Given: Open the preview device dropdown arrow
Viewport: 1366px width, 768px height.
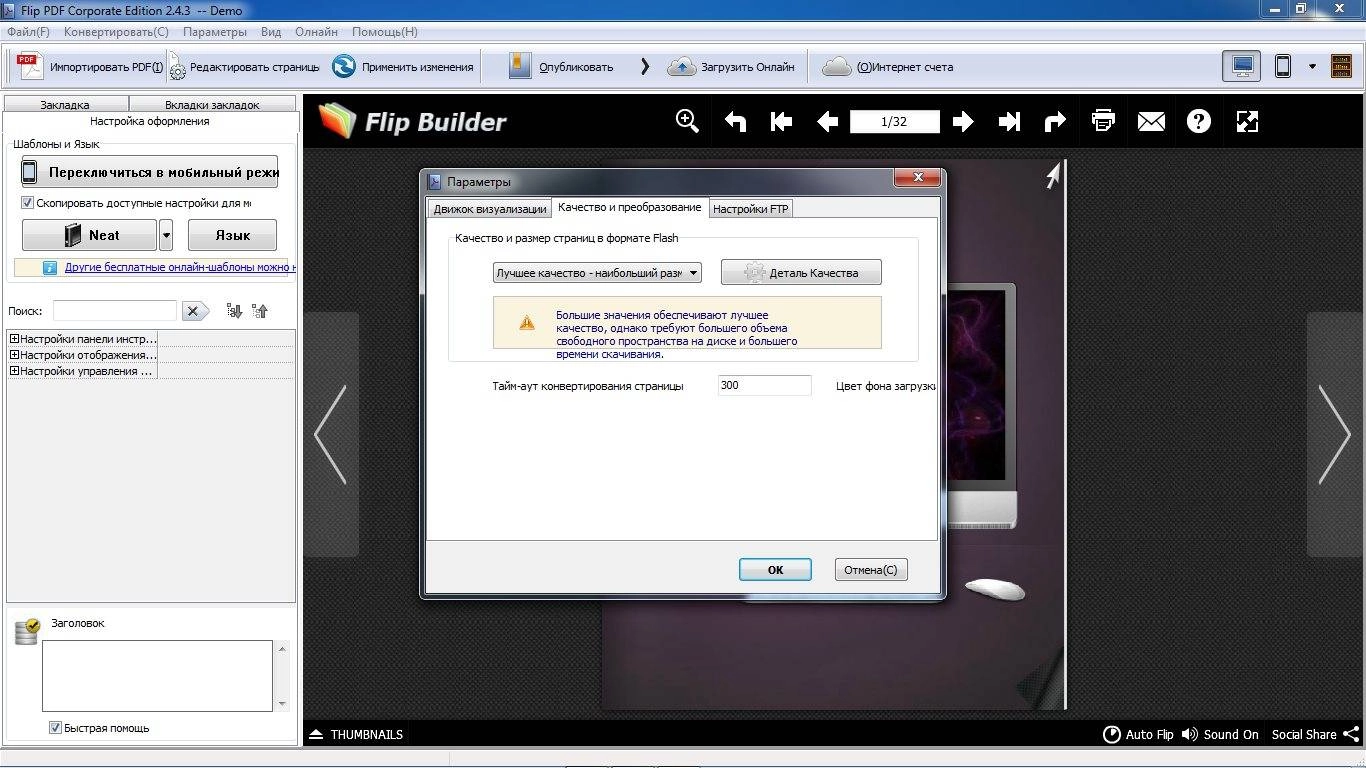Looking at the screenshot, I should (1312, 67).
